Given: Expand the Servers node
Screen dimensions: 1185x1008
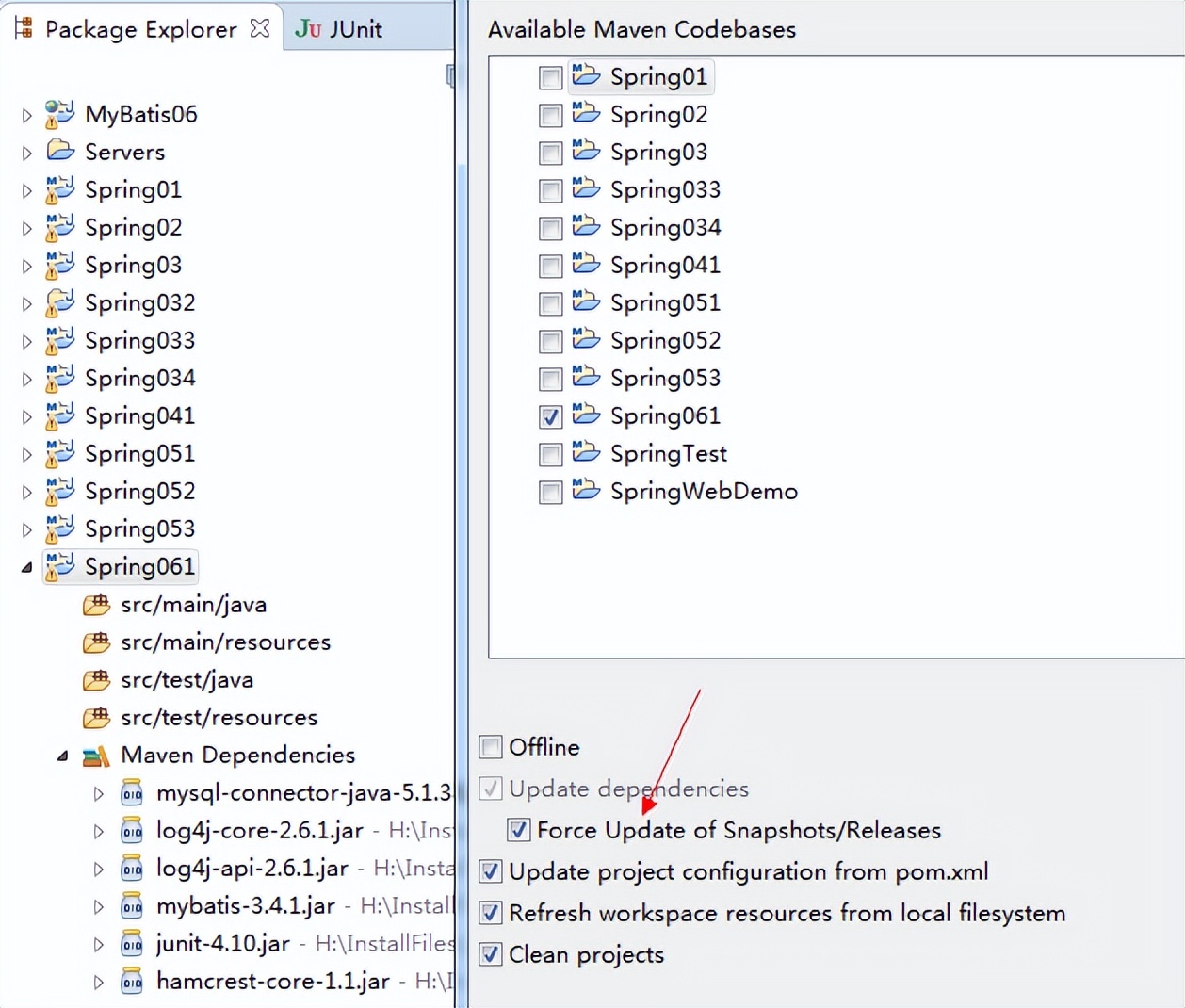Looking at the screenshot, I should pos(26,153).
